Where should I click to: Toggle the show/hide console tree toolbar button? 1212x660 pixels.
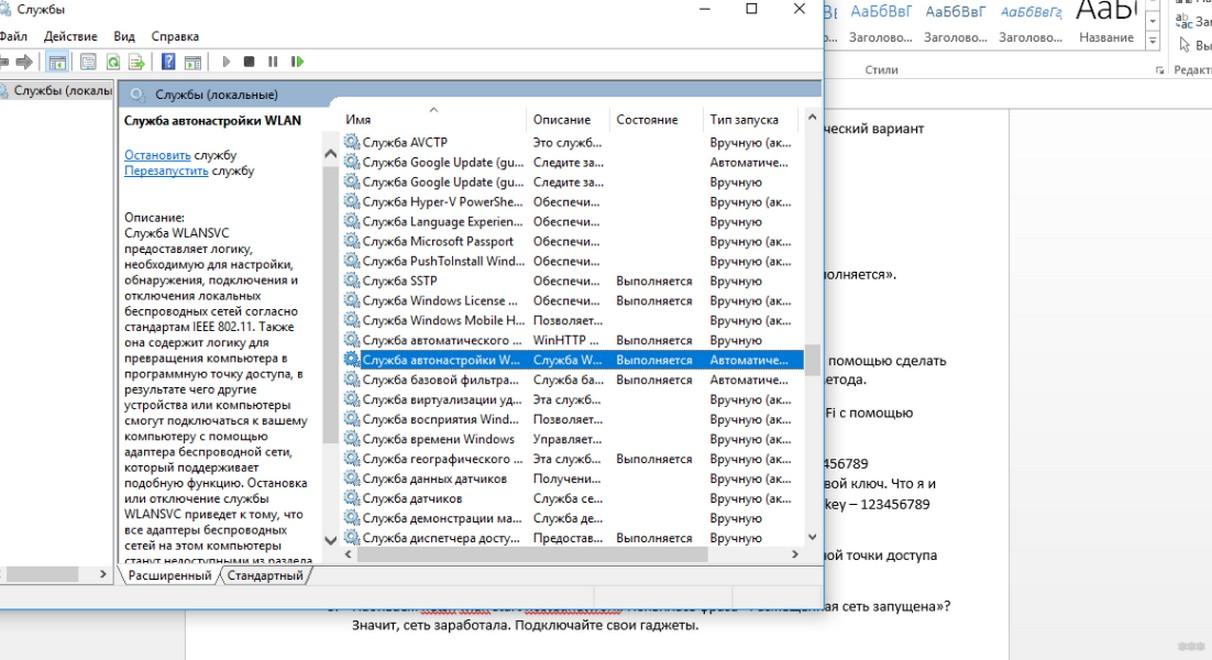[x=58, y=62]
